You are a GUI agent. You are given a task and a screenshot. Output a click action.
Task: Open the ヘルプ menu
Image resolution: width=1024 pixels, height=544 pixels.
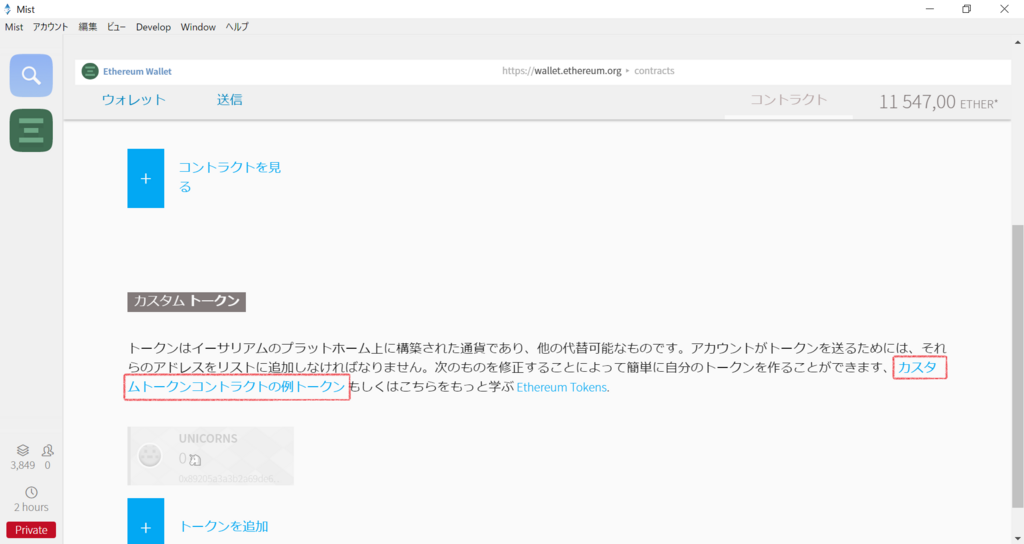237,27
